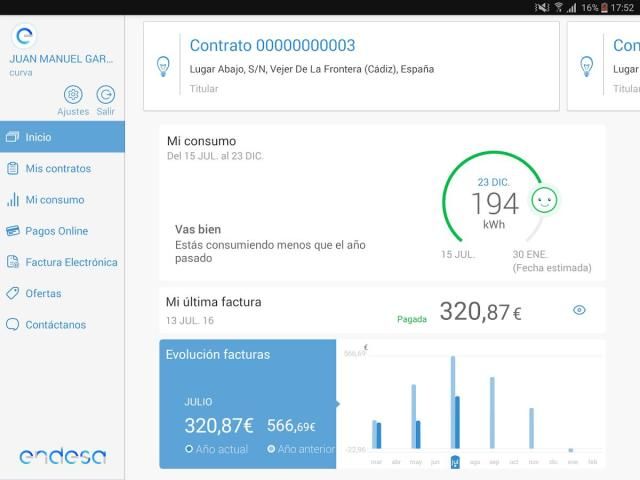640x480 pixels.
Task: Tap lightbulb icon on Contrato 00000000003 card
Action: [163, 66]
